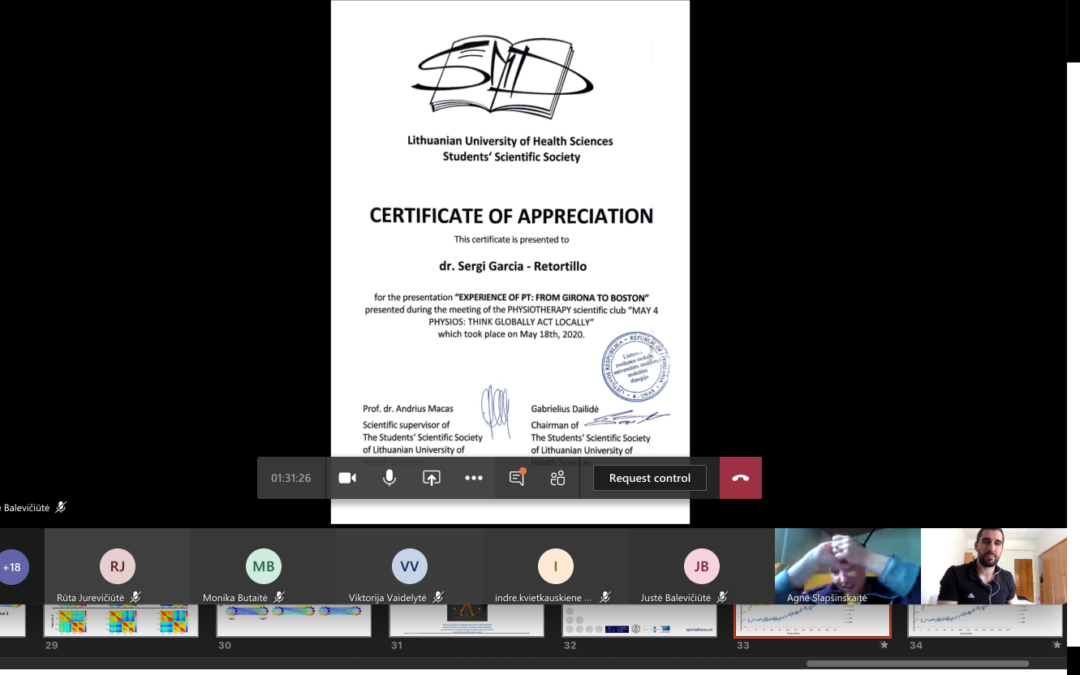
Task: Toggle the camera in call toolbar
Action: point(347,477)
